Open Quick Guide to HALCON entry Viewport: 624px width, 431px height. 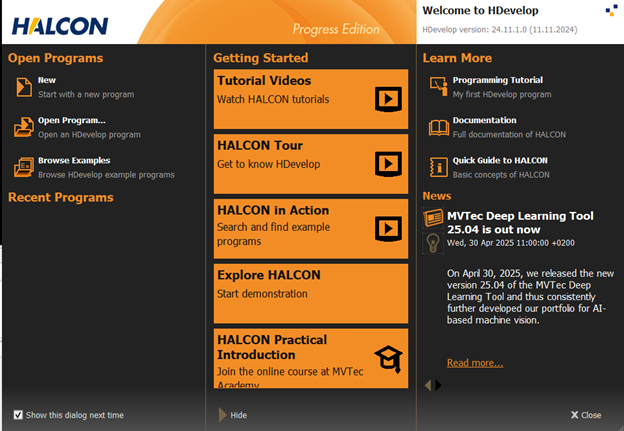click(500, 160)
